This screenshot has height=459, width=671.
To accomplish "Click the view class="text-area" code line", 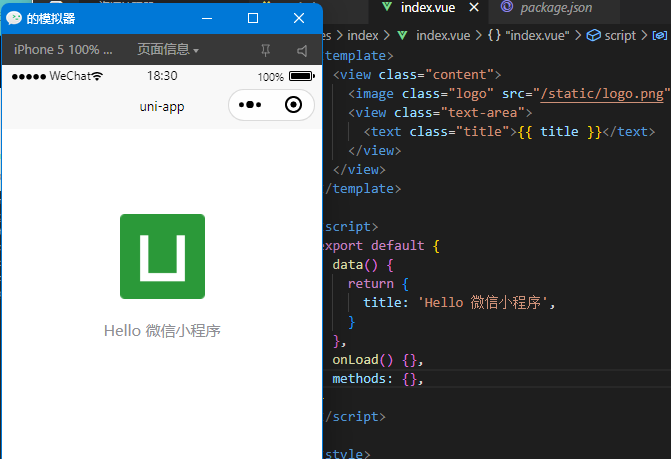I will coord(440,113).
